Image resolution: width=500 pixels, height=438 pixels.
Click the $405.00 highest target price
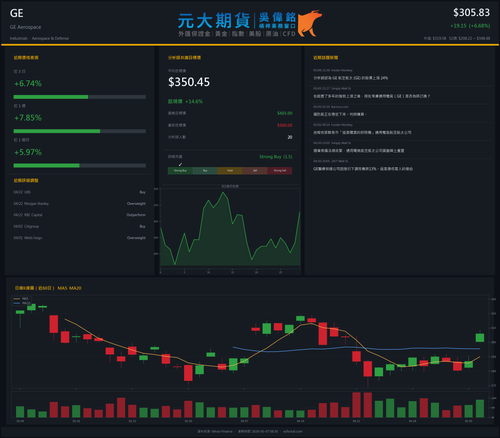(285, 113)
